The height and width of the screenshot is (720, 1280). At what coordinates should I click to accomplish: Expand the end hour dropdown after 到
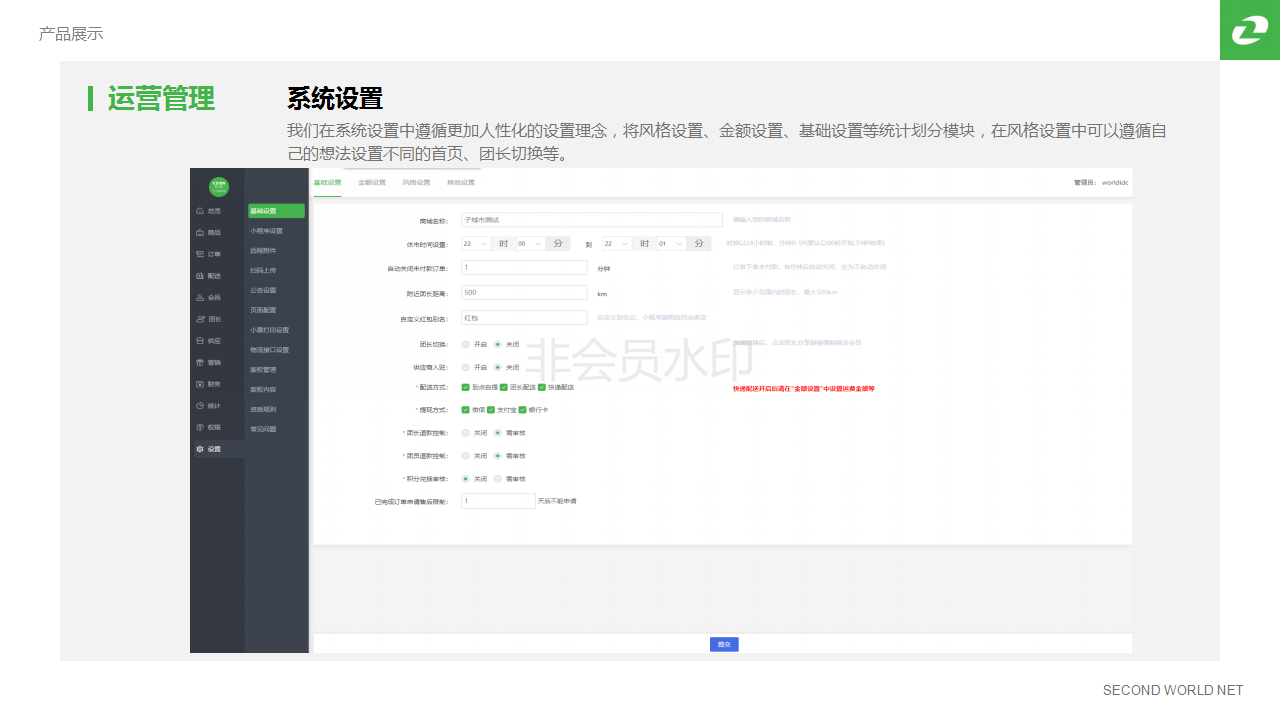[618, 243]
